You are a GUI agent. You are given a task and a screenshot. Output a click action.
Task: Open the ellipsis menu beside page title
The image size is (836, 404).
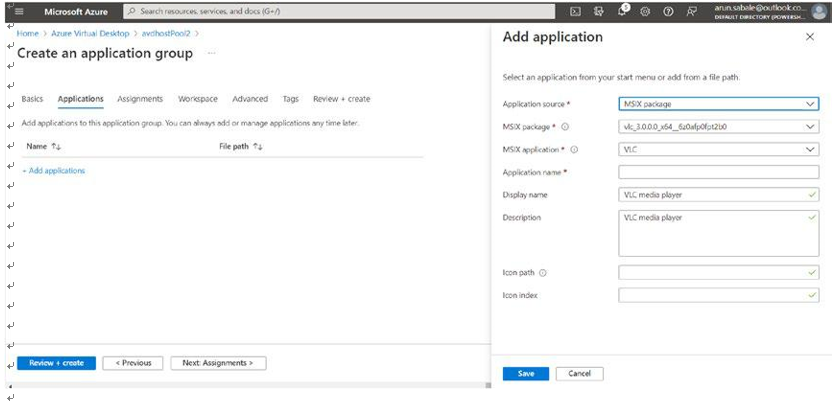pyautogui.click(x=212, y=53)
